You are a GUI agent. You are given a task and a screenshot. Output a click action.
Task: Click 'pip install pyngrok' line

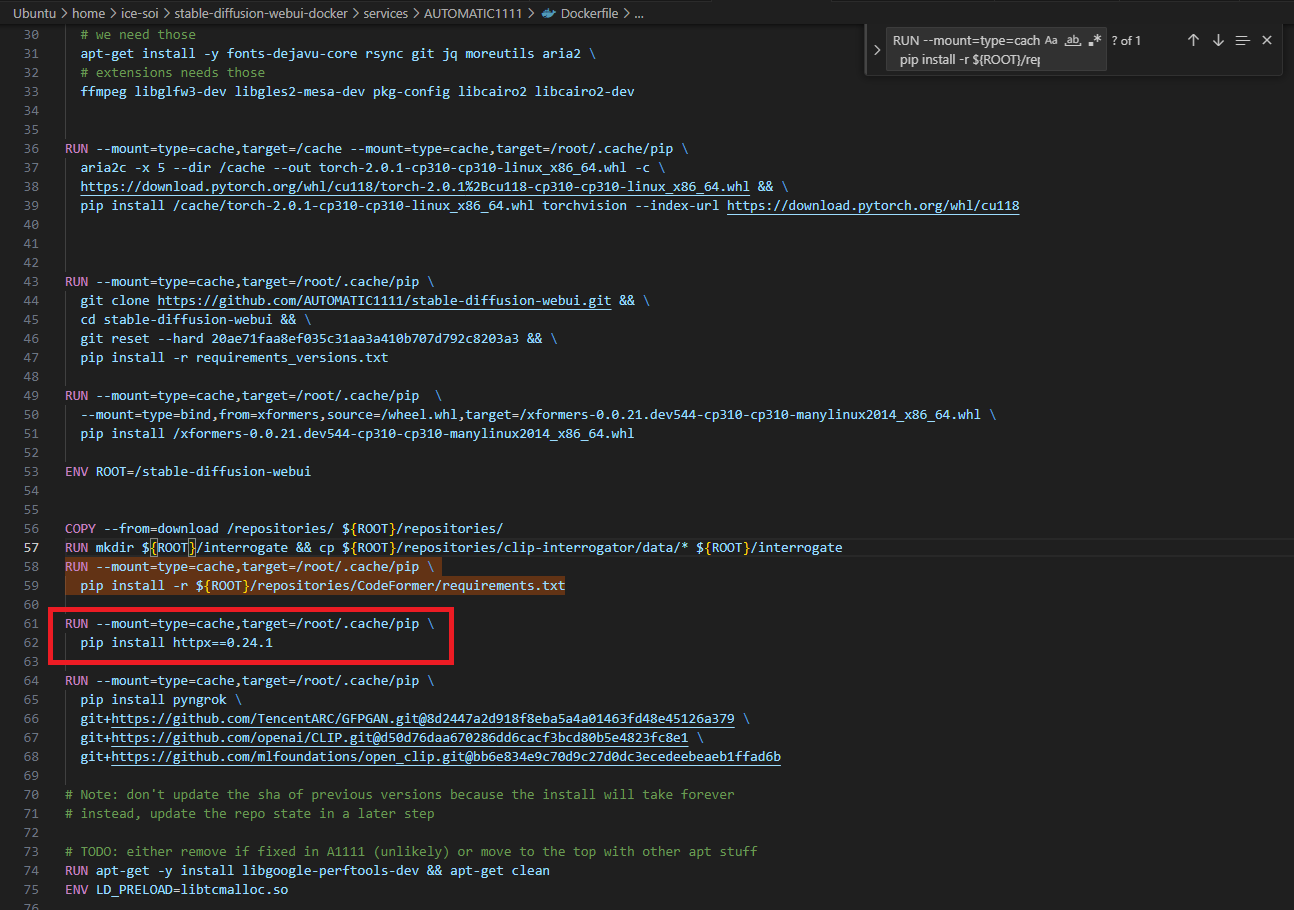pos(161,700)
